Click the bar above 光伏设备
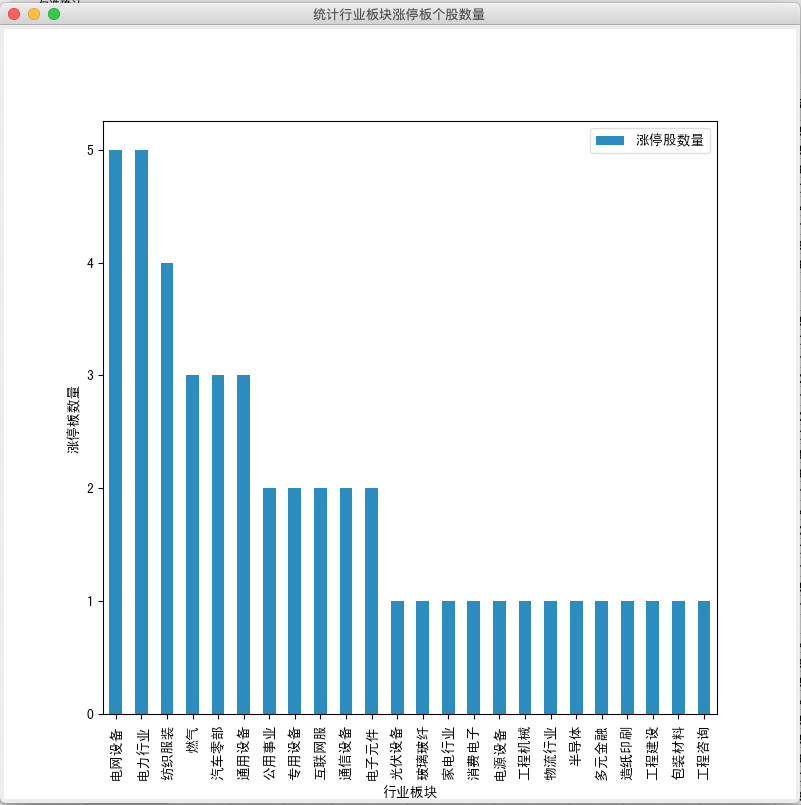Viewport: 801px width, 805px height. (x=397, y=658)
